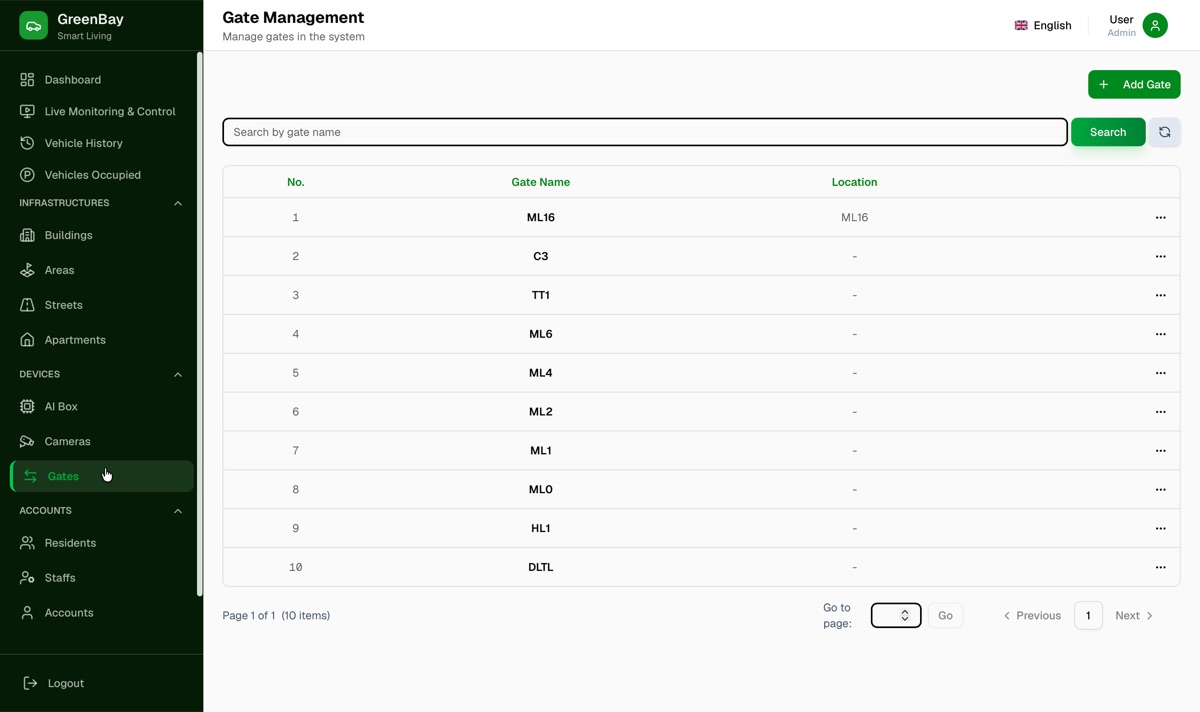Click the refresh icon beside Search

pyautogui.click(x=1164, y=132)
